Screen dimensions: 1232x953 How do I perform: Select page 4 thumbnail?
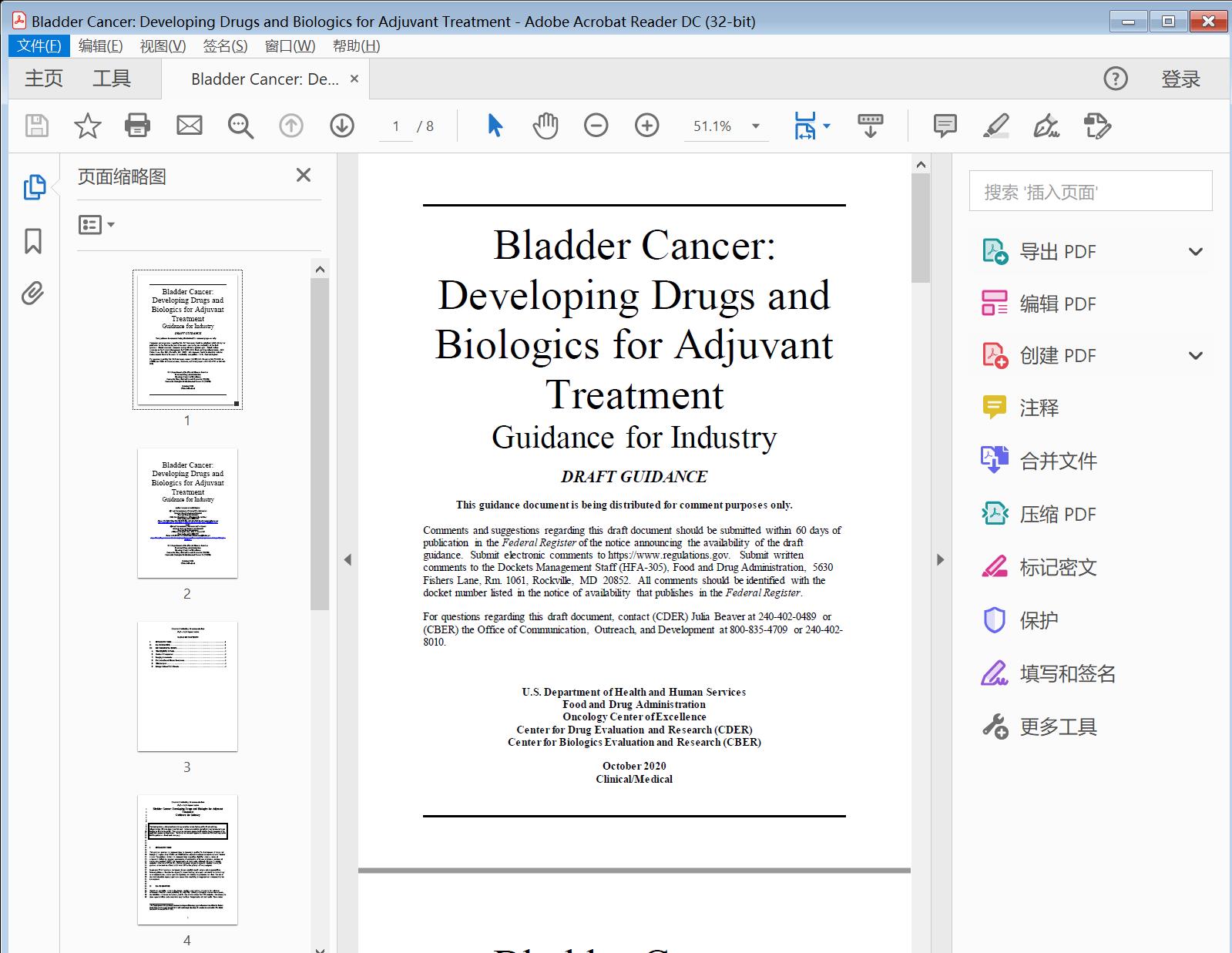click(187, 860)
